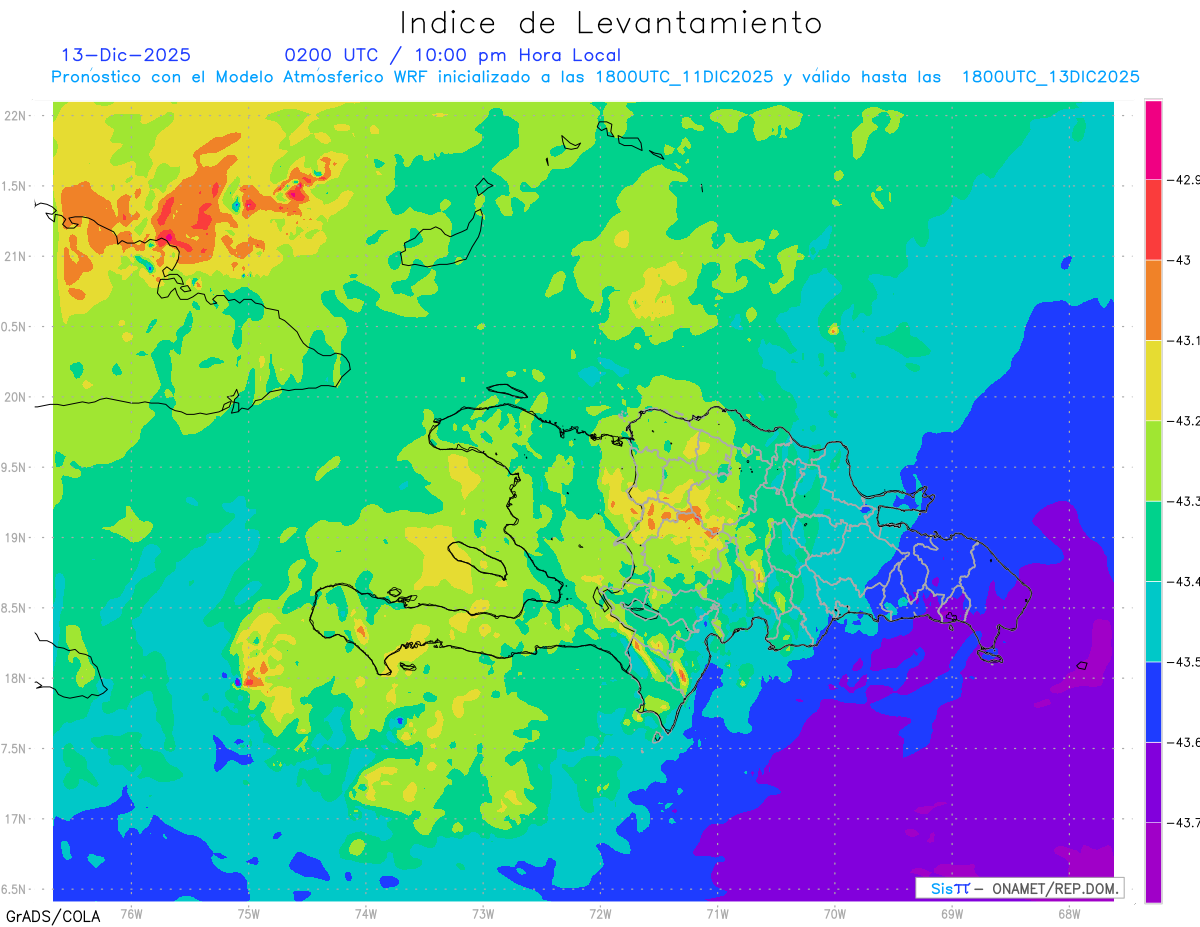Select the "0.5N" latitude label
The width and height of the screenshot is (1200, 927).
pyautogui.click(x=15, y=327)
